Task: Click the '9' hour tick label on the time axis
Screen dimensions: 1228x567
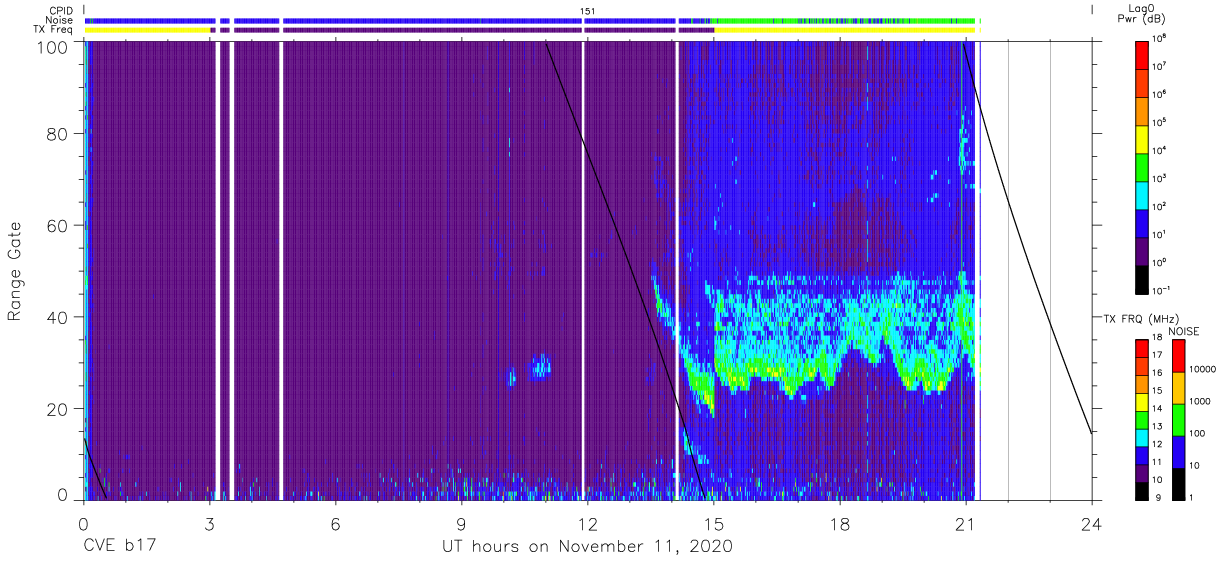Action: 462,524
